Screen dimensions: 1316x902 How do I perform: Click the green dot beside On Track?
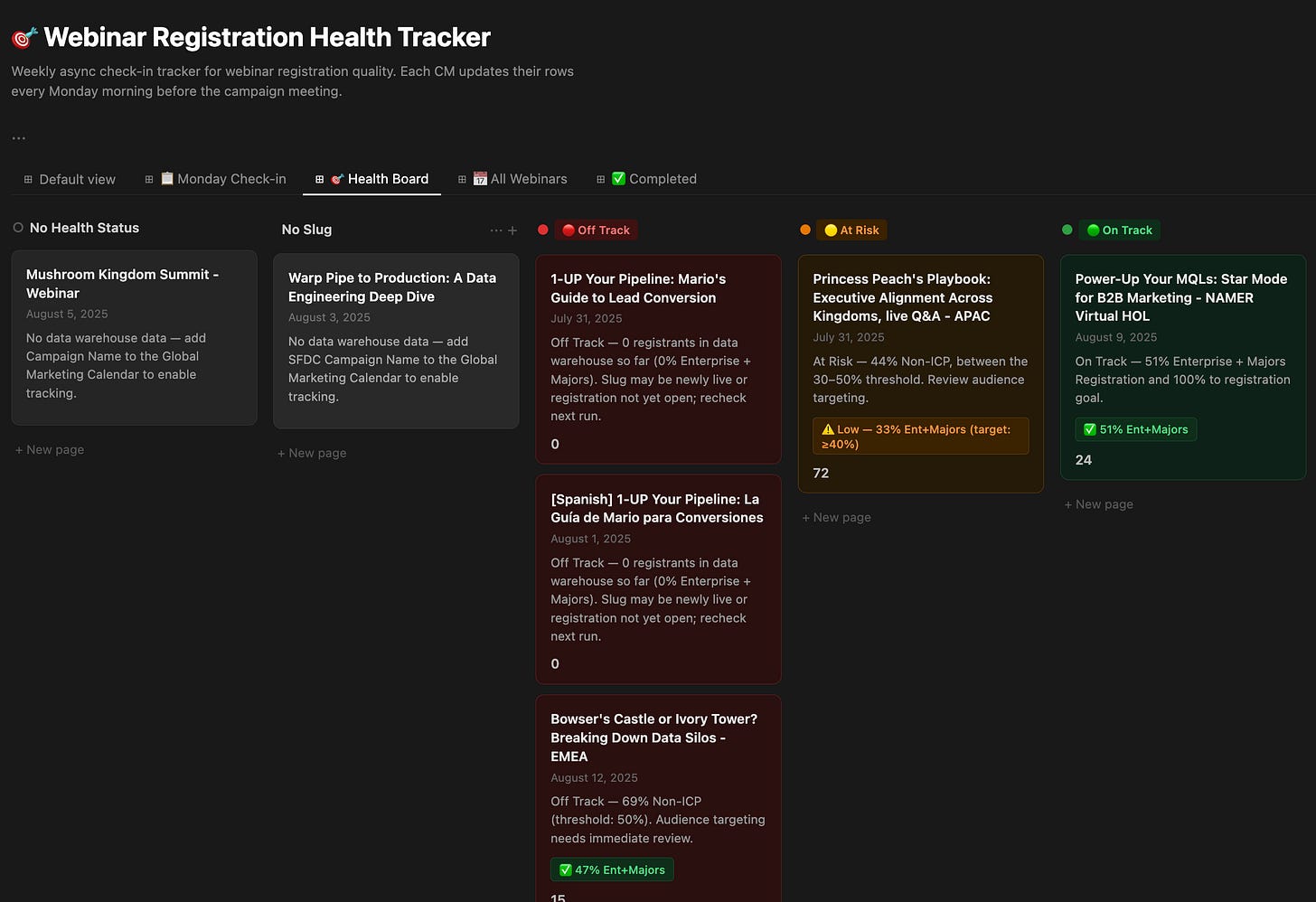1067,230
